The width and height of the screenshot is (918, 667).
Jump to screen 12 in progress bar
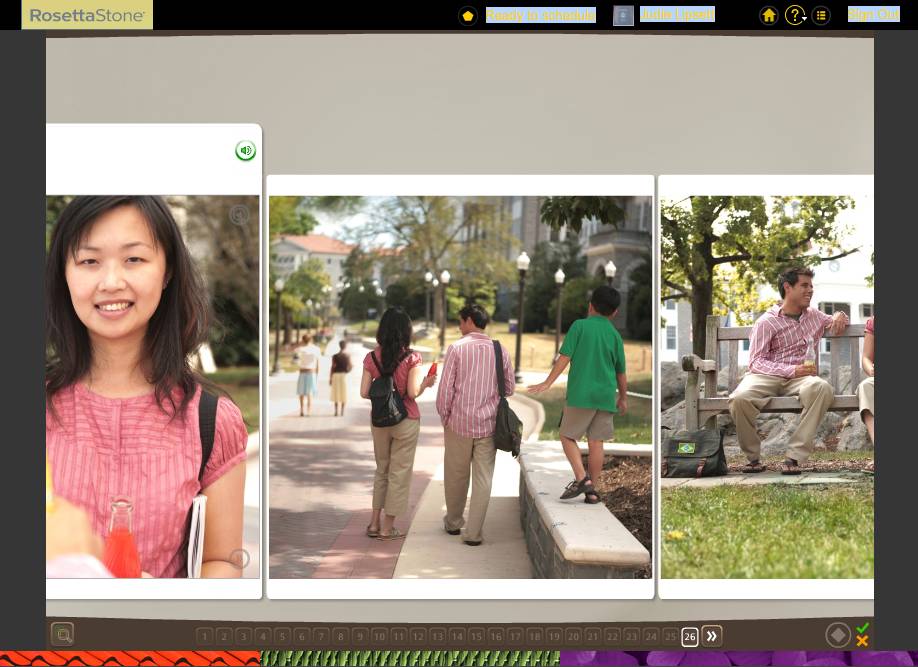pos(418,636)
